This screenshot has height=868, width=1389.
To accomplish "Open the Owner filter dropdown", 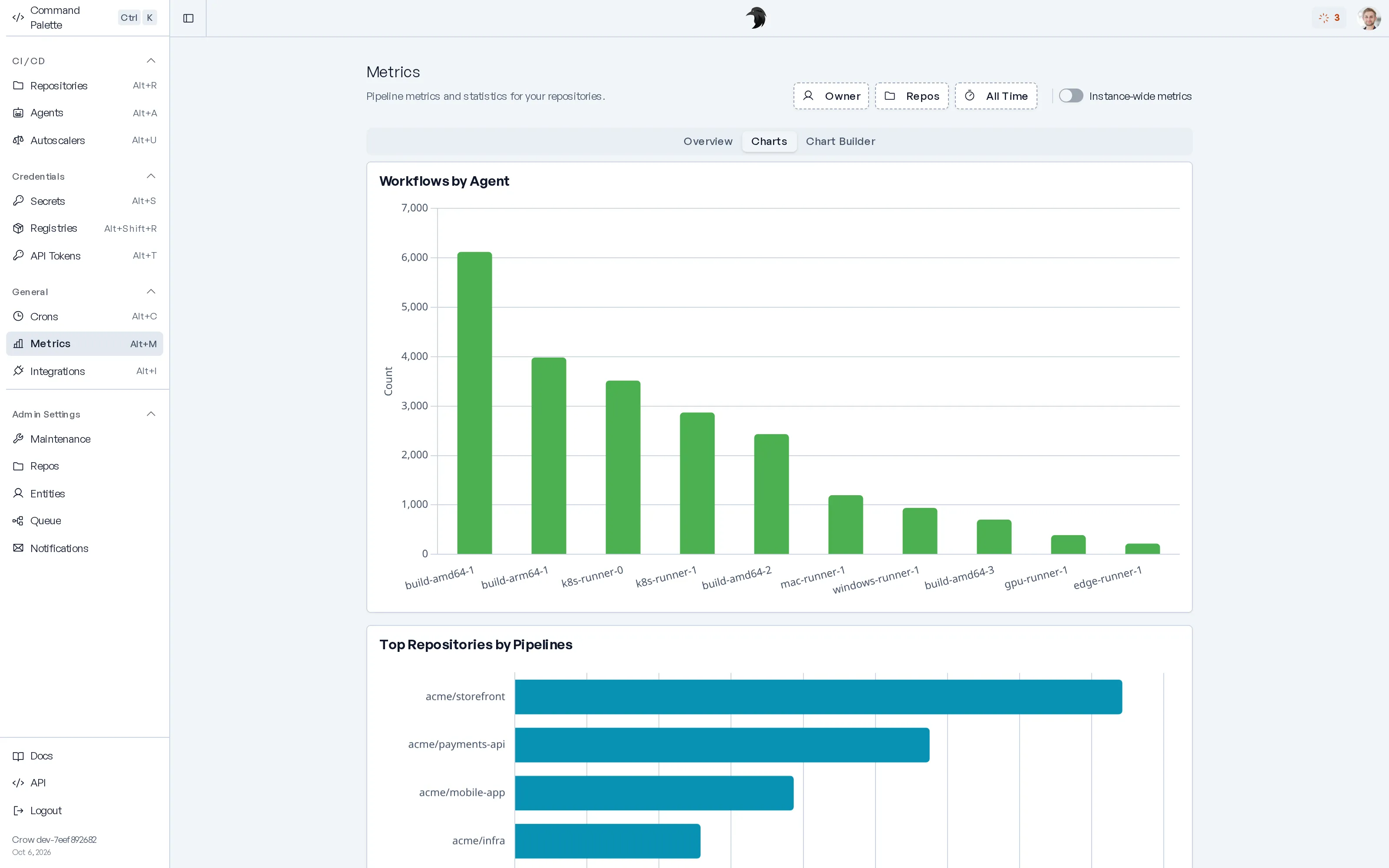I will pyautogui.click(x=831, y=96).
